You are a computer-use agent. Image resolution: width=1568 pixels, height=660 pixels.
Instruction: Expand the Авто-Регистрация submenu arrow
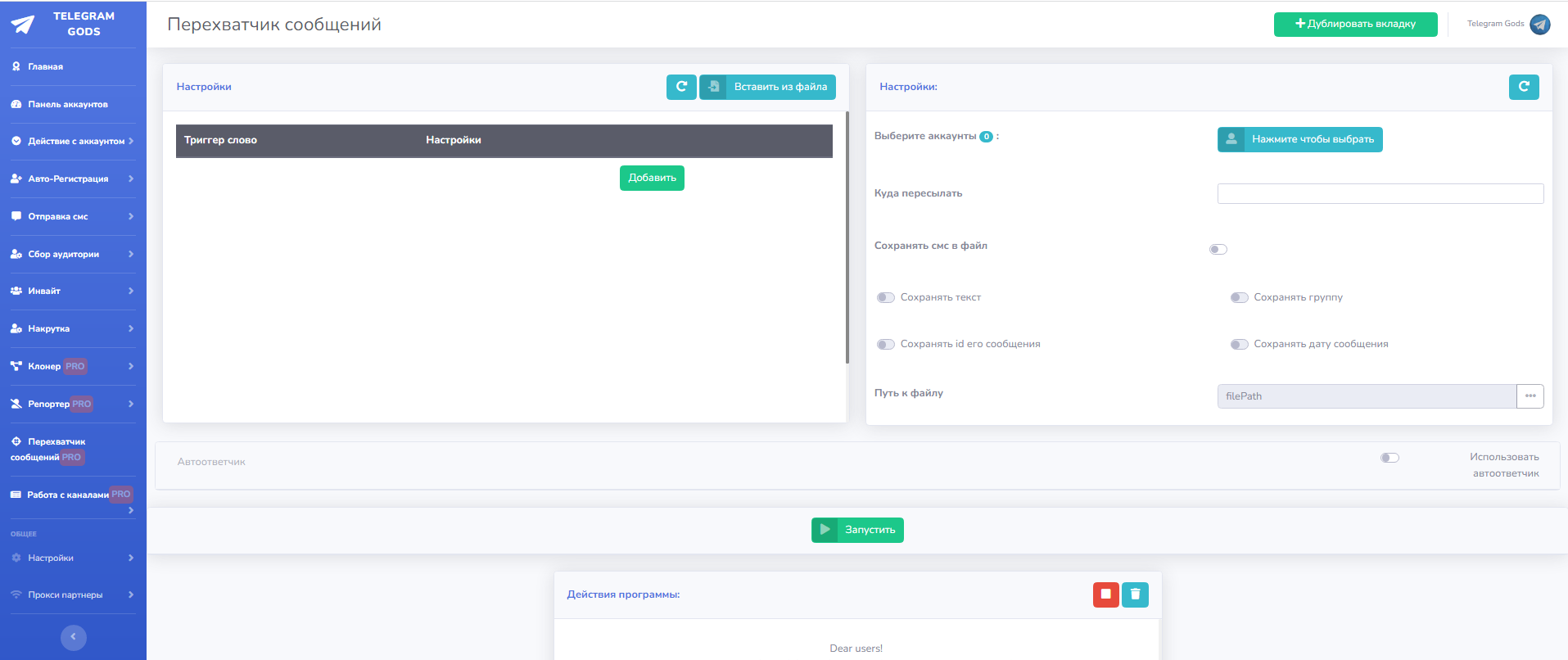[x=131, y=179]
